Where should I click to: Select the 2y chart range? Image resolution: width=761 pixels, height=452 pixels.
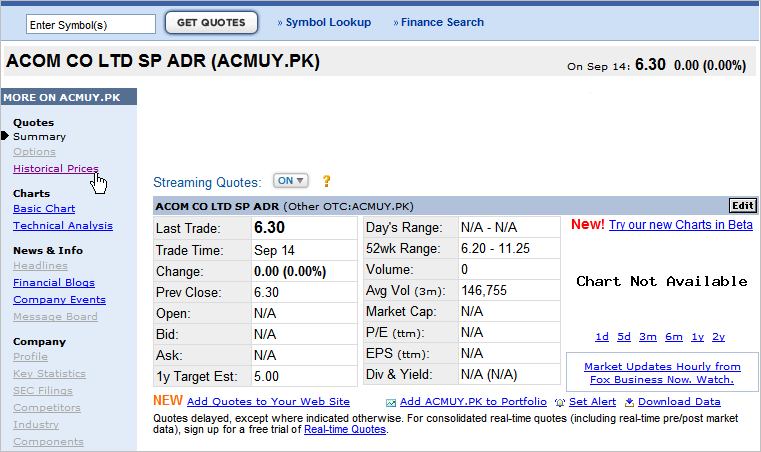[x=718, y=336]
